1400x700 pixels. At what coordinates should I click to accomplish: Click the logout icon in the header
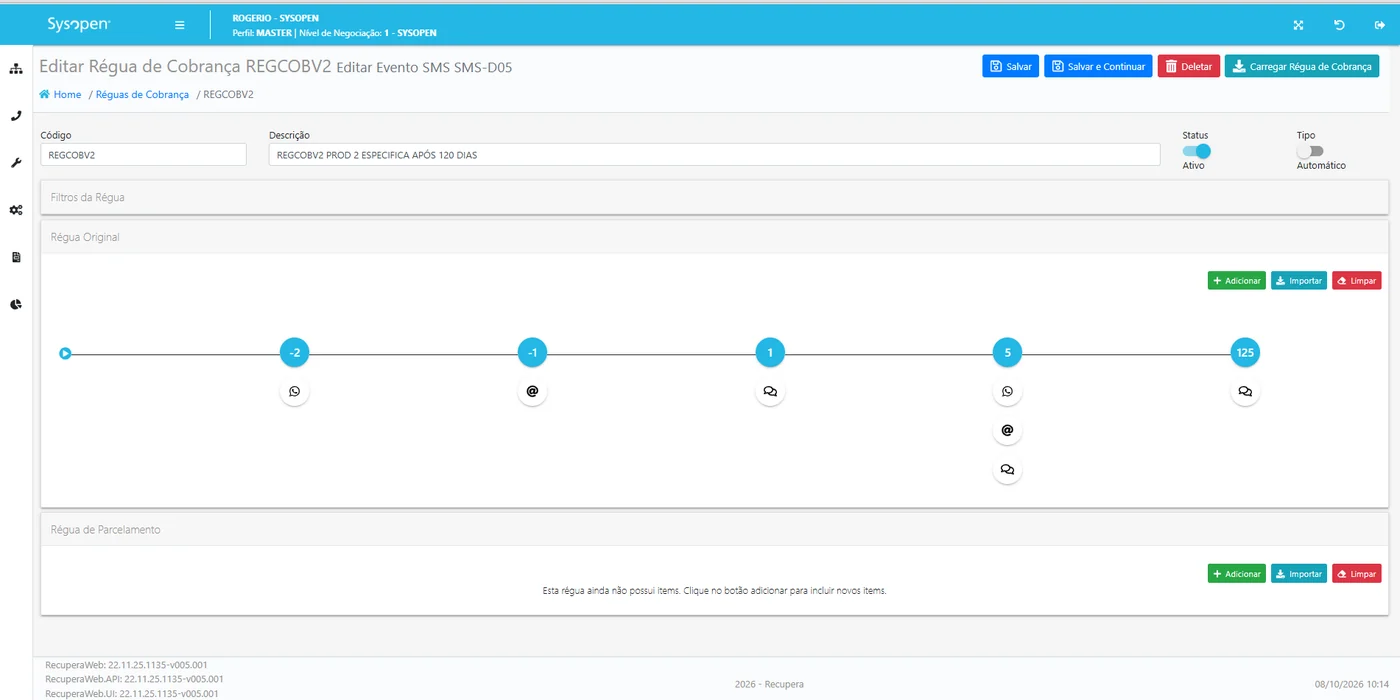(1380, 25)
